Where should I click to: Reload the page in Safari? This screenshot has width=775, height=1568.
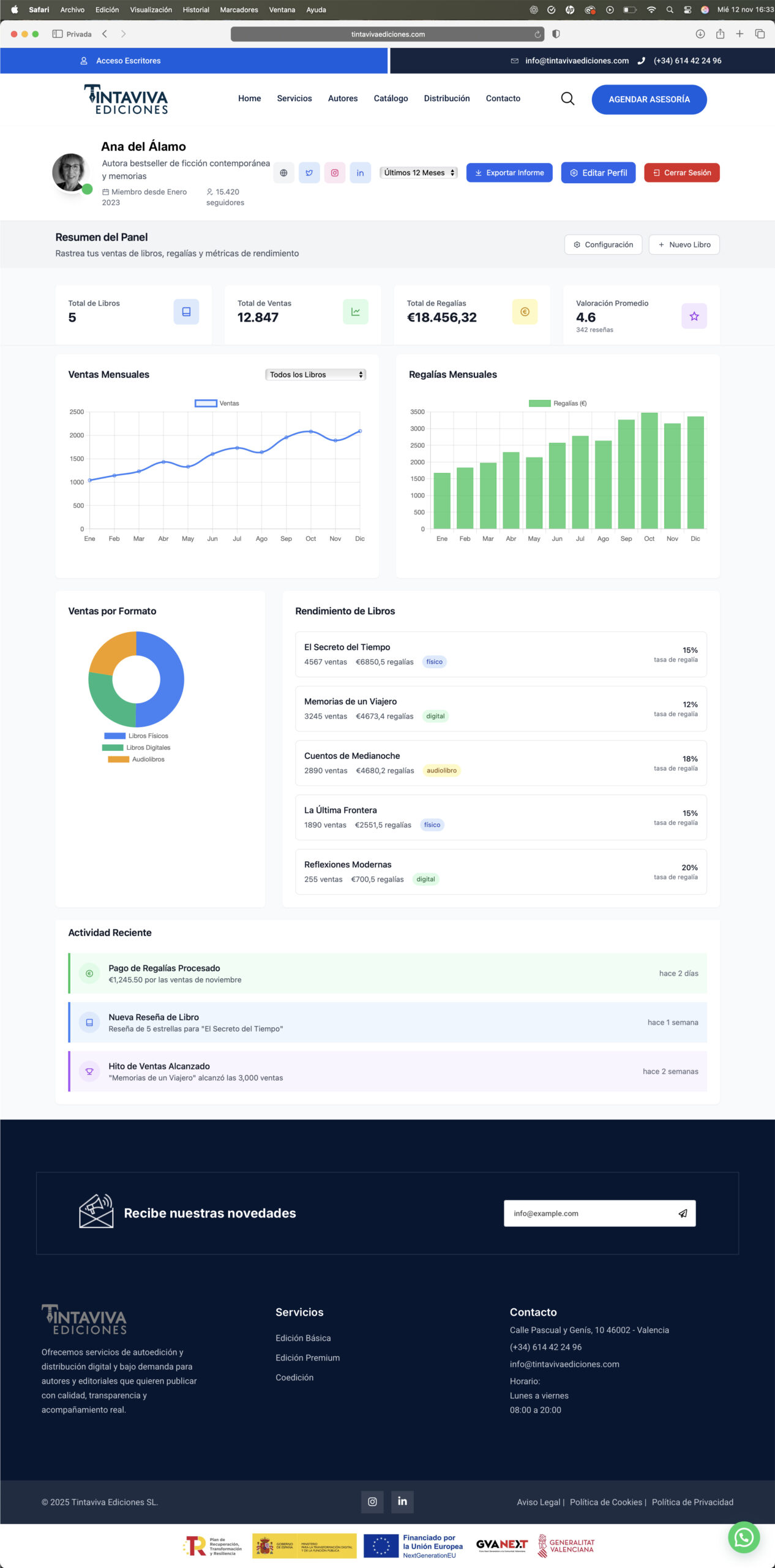(x=537, y=34)
